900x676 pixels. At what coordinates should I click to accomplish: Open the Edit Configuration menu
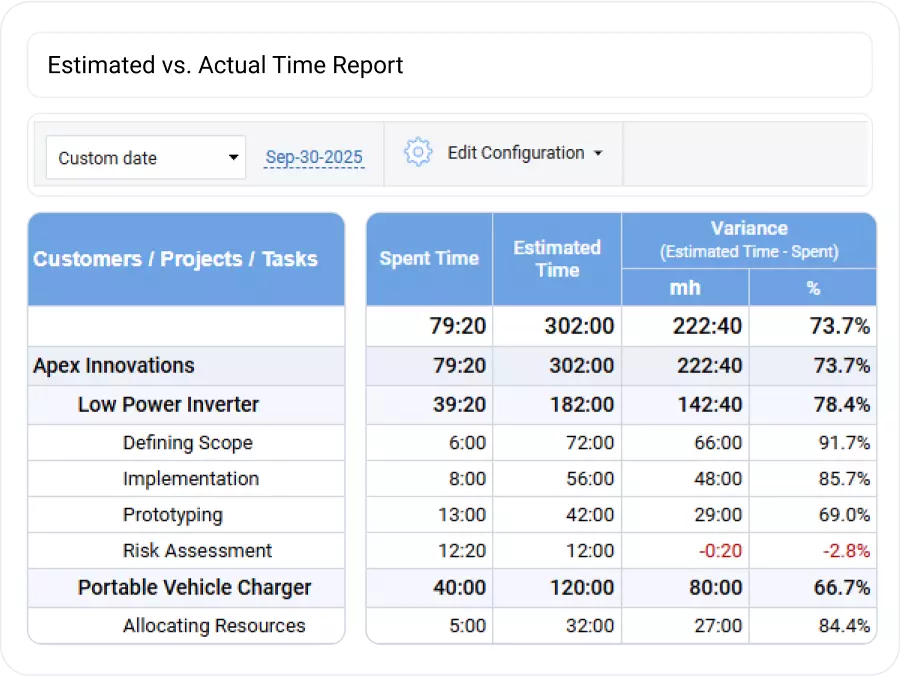524,153
